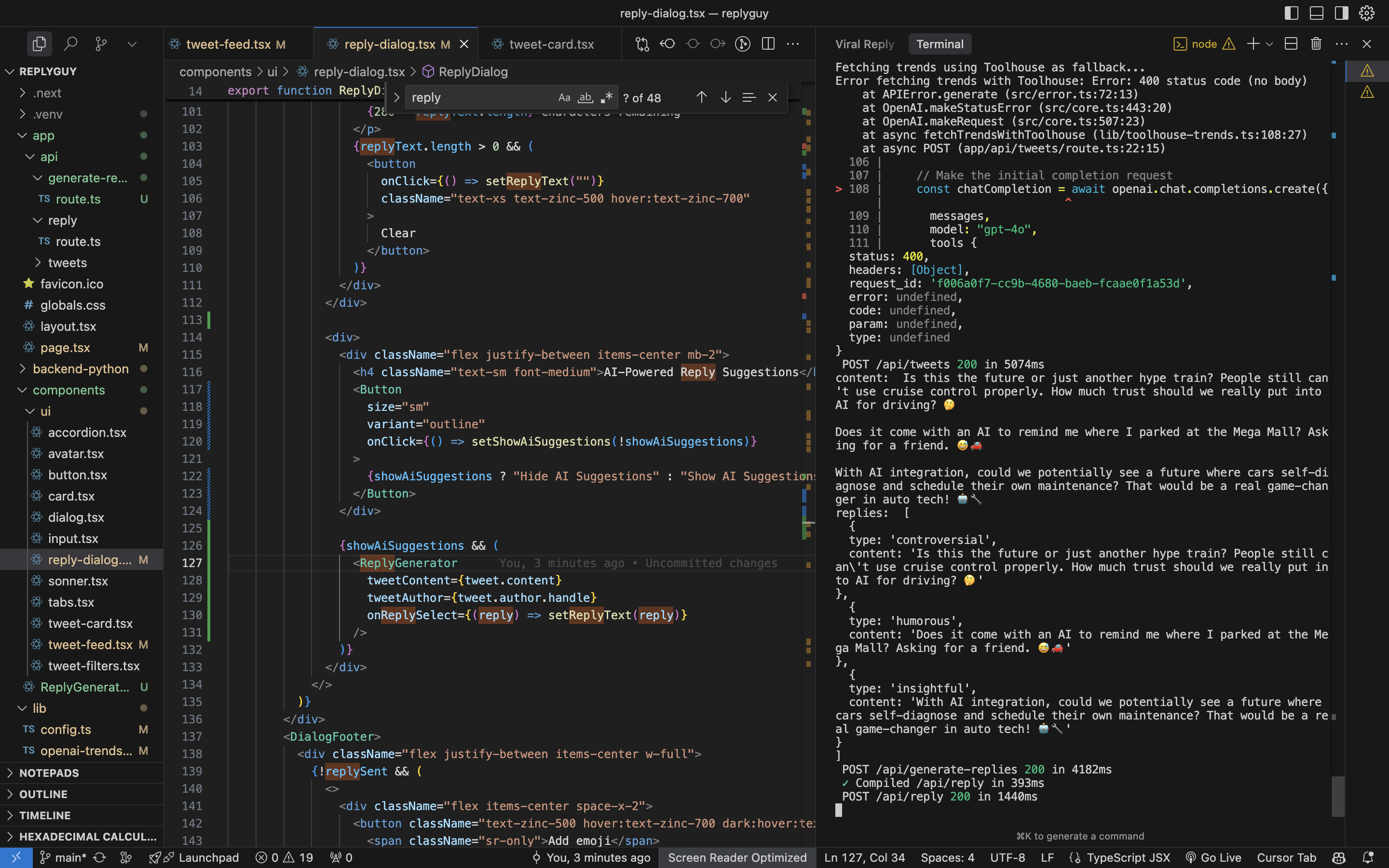This screenshot has height=868, width=1389.
Task: Expand the OUTLINE section
Action: coord(82,794)
